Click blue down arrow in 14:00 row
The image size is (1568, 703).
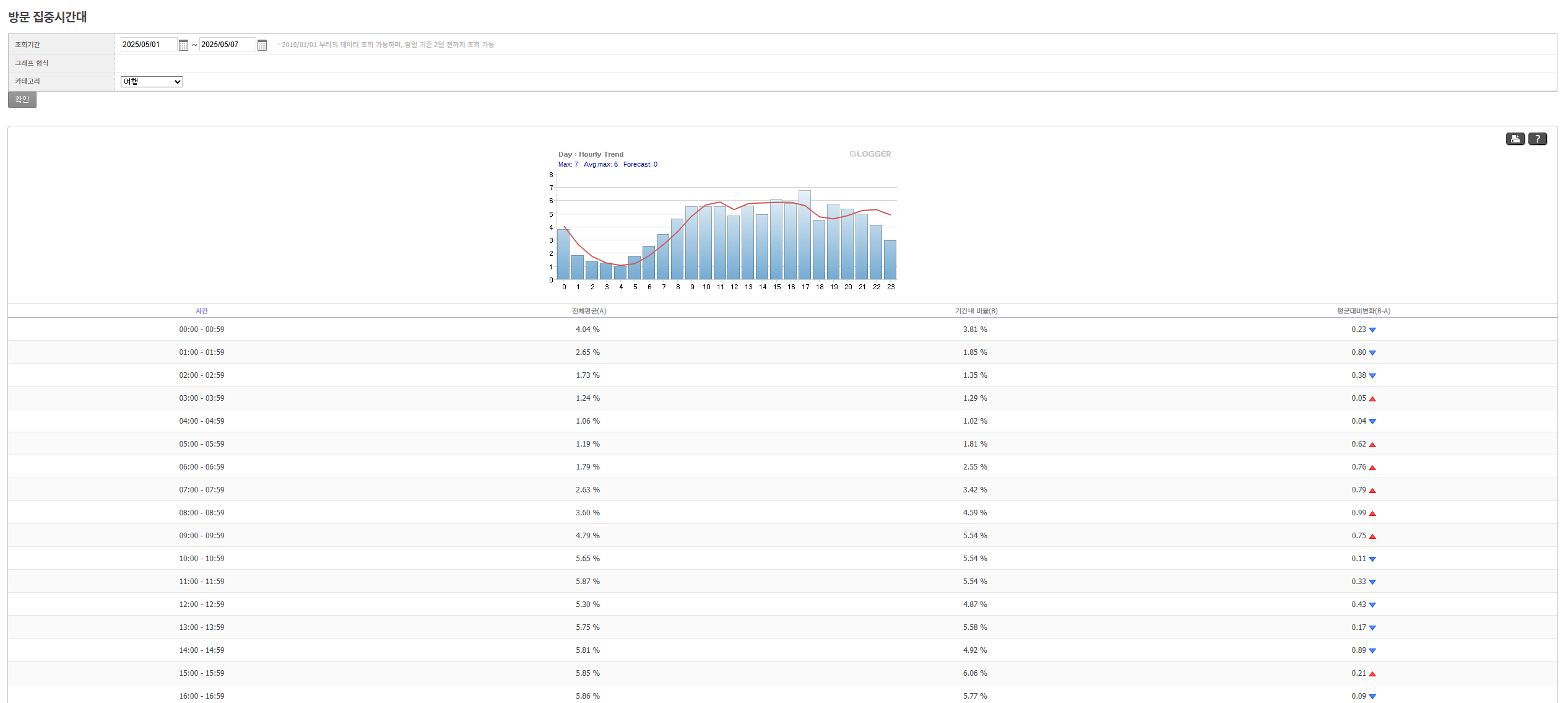[1372, 651]
